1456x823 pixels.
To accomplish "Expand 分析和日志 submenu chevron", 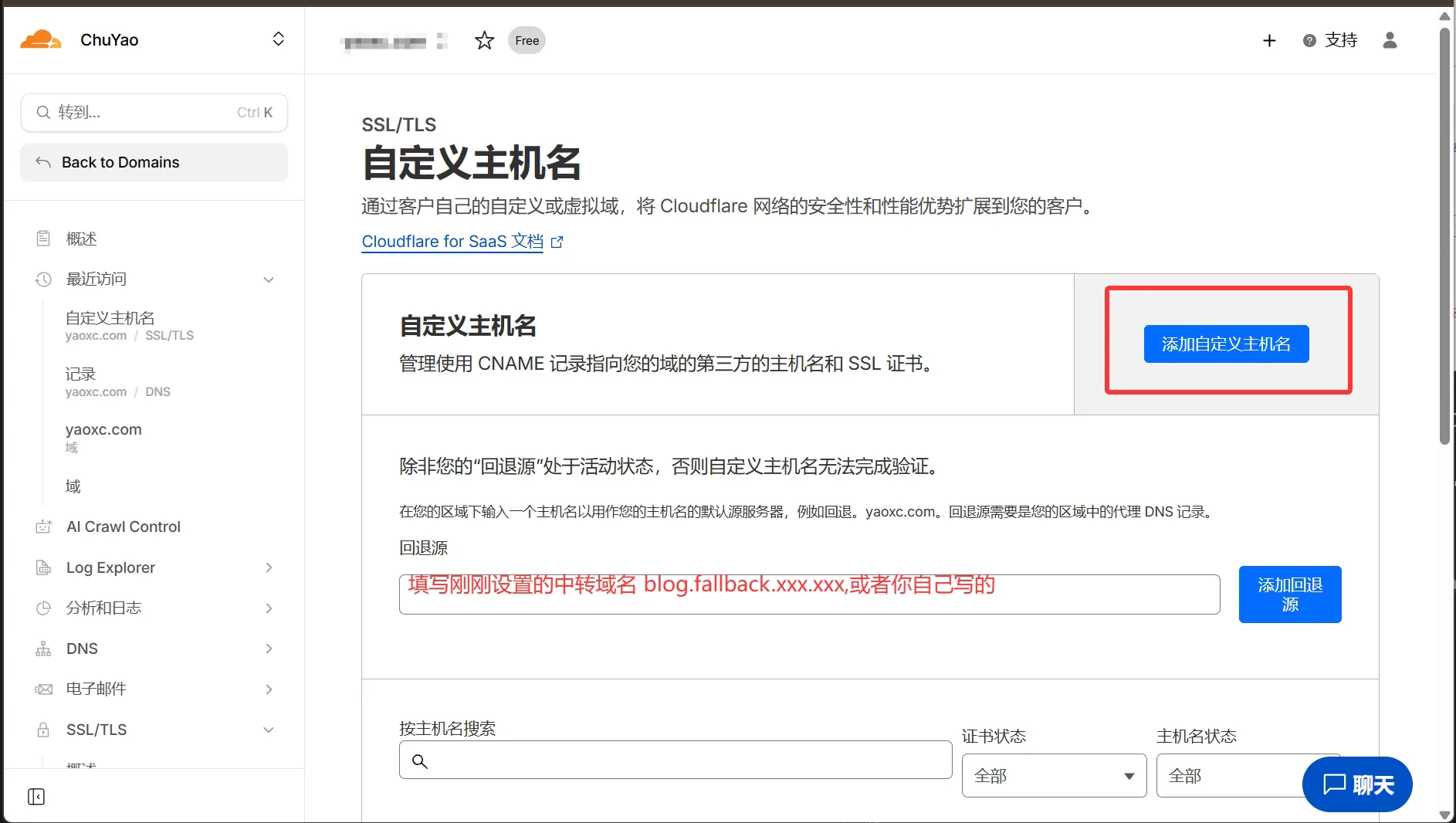I will click(x=269, y=608).
